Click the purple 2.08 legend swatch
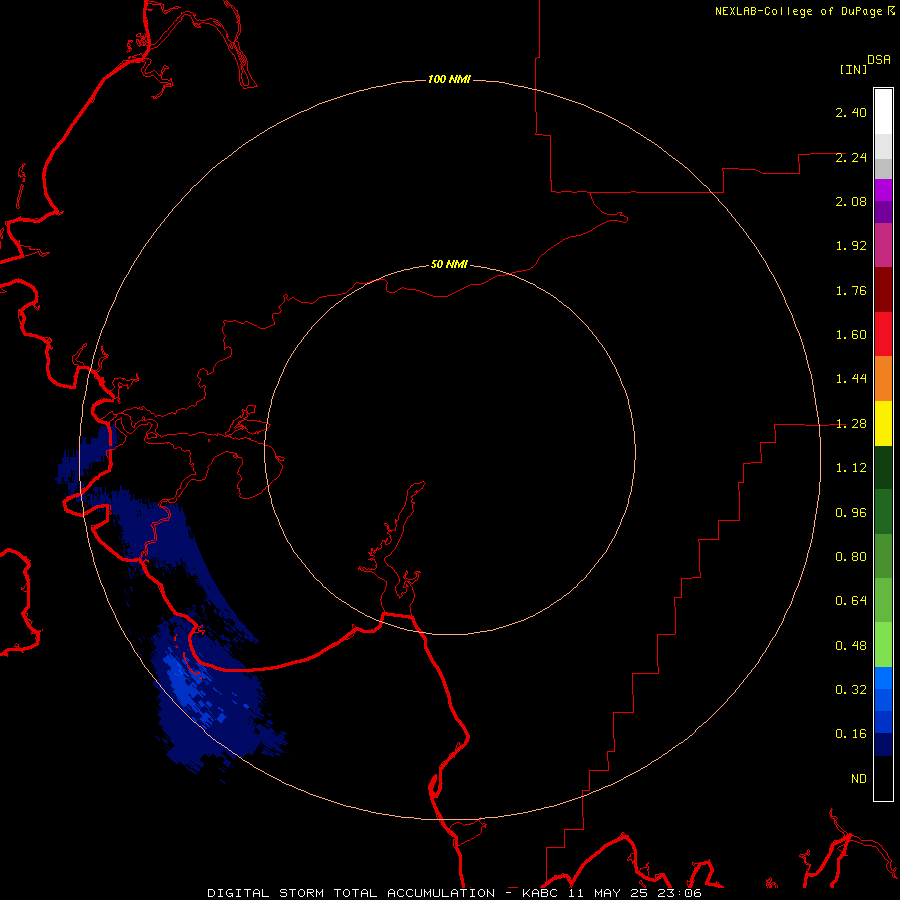The height and width of the screenshot is (900, 900). point(883,201)
